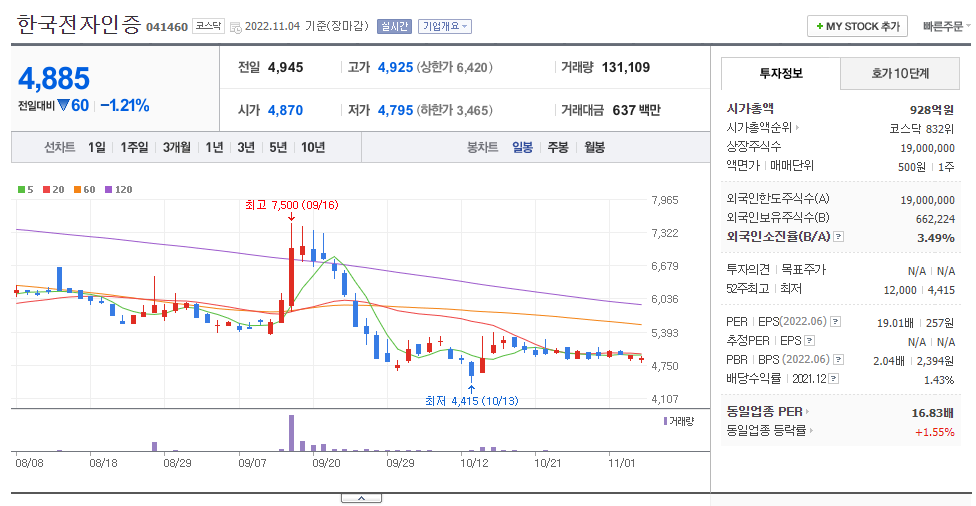Click the green 5-day moving average legend
This screenshot has height=506, width=976.
tap(26, 189)
